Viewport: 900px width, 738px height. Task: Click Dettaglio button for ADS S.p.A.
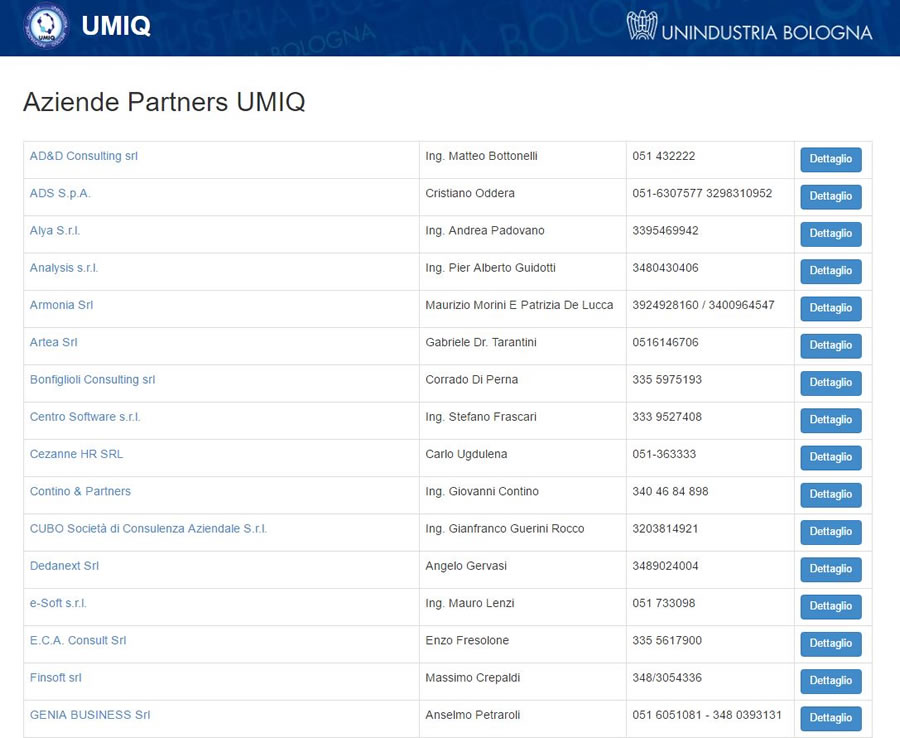click(831, 196)
